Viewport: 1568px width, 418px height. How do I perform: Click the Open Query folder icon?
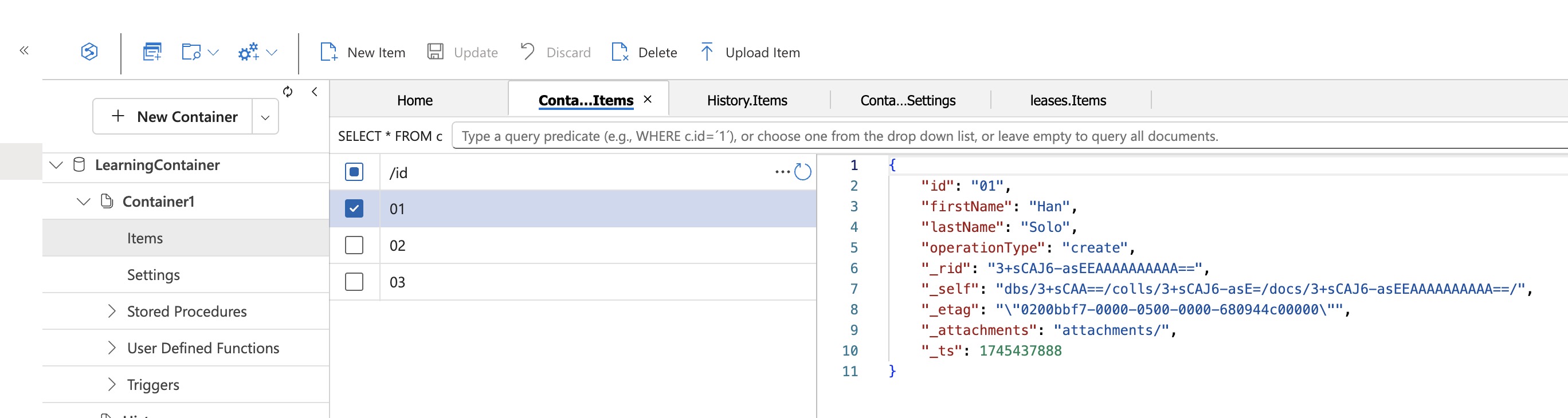click(x=191, y=52)
